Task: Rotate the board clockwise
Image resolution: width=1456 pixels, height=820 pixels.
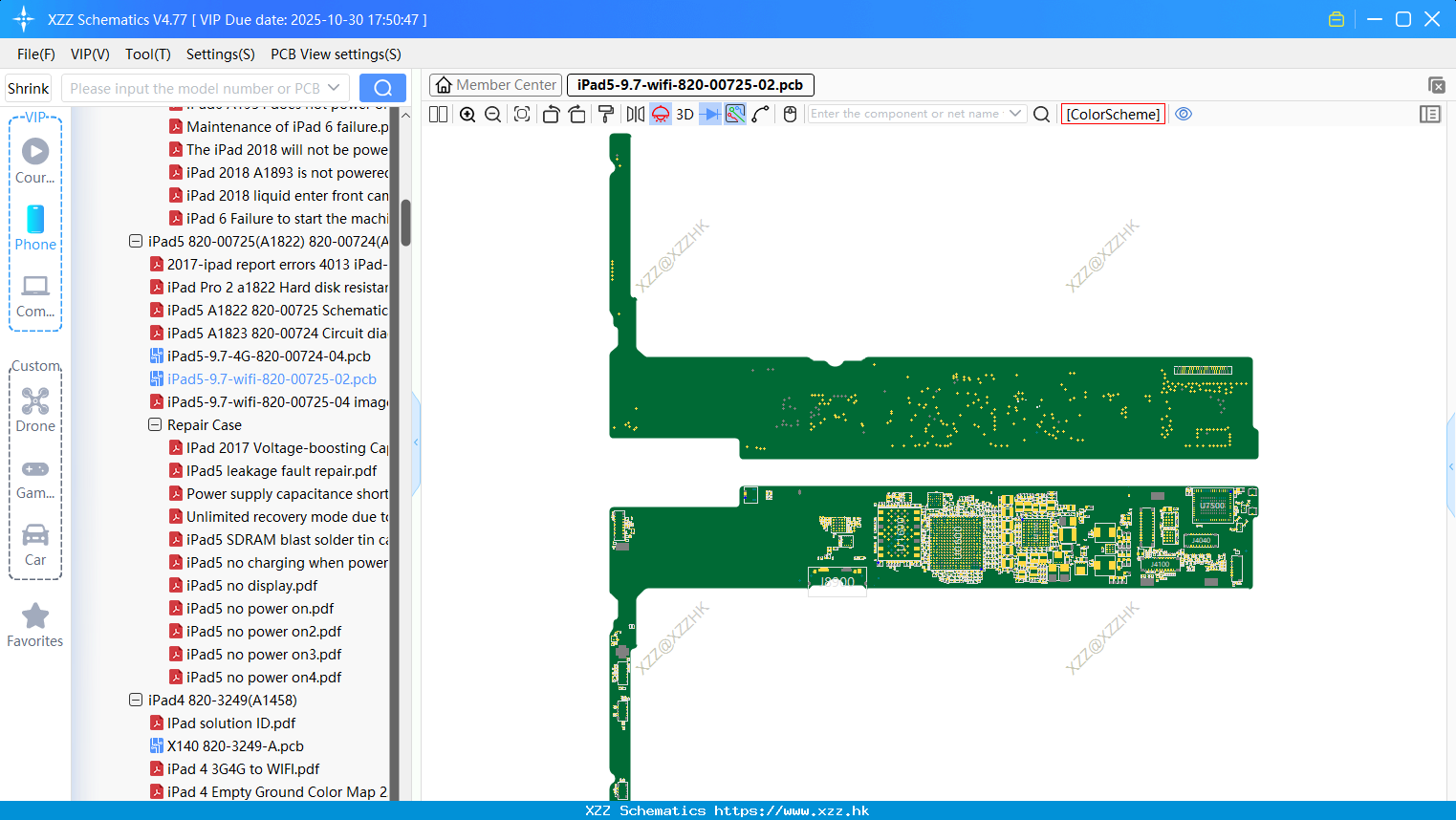Action: [x=577, y=114]
